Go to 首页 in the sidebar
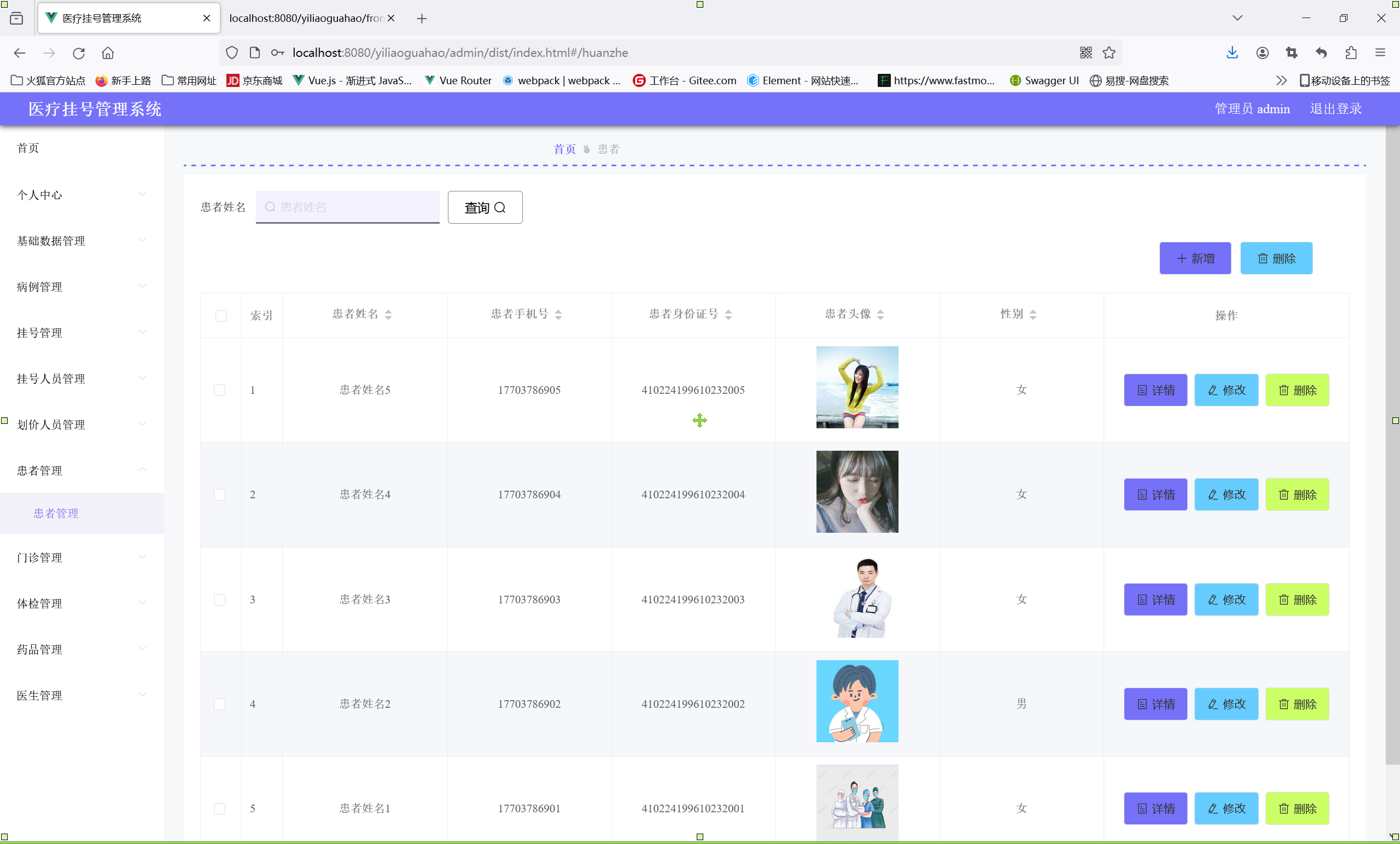This screenshot has width=1400, height=844. [x=28, y=148]
